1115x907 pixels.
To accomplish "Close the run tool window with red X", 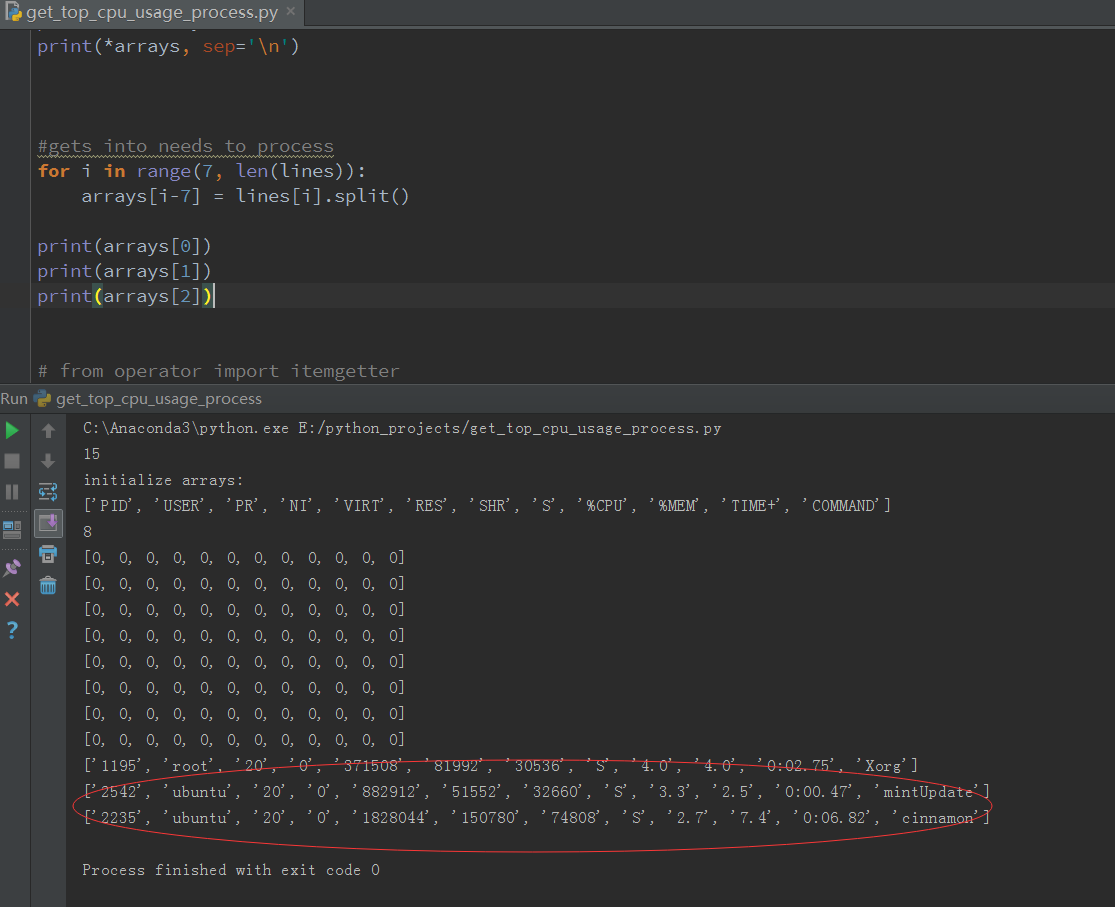I will click(x=12, y=599).
